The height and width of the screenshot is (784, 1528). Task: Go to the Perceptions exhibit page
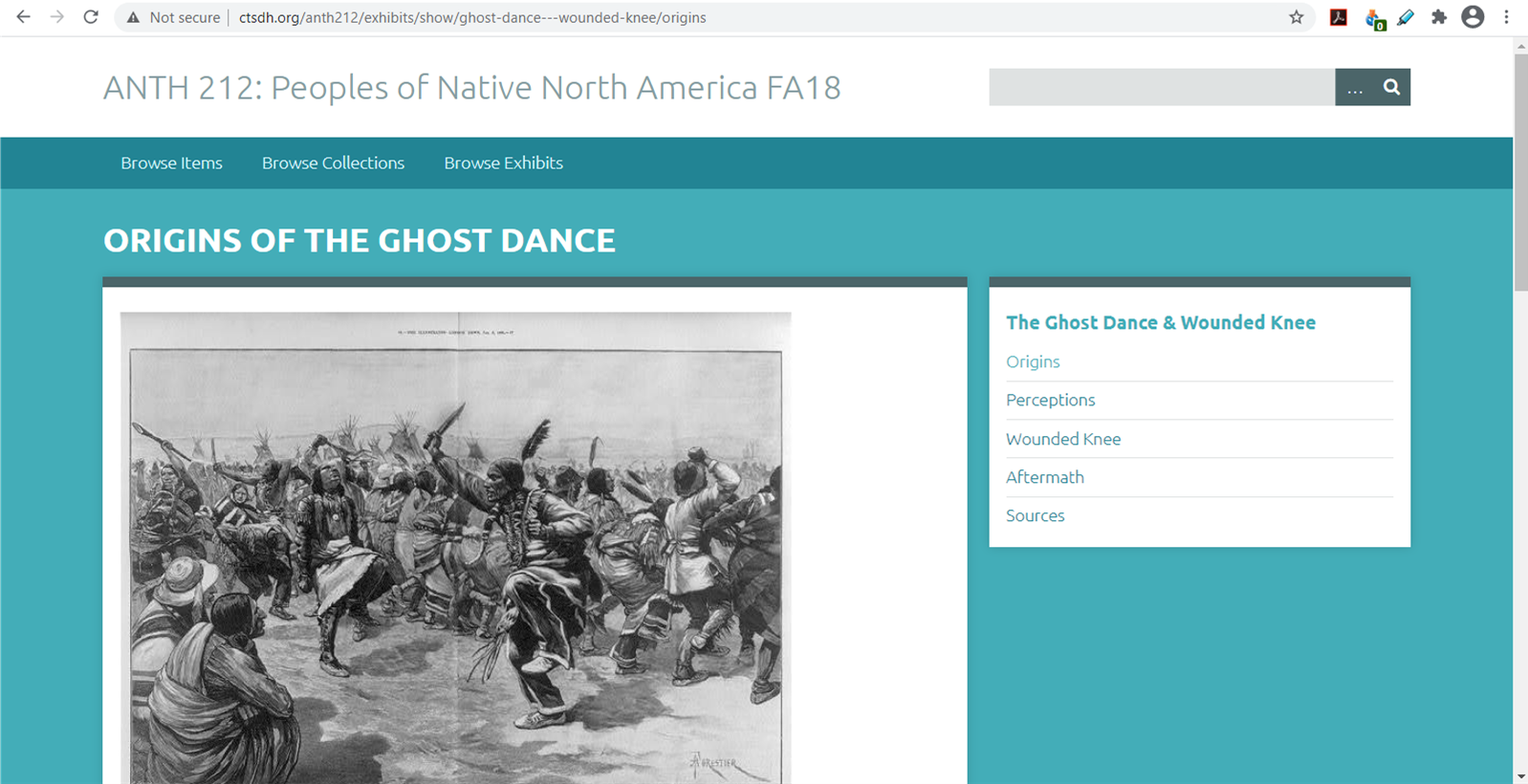point(1050,400)
